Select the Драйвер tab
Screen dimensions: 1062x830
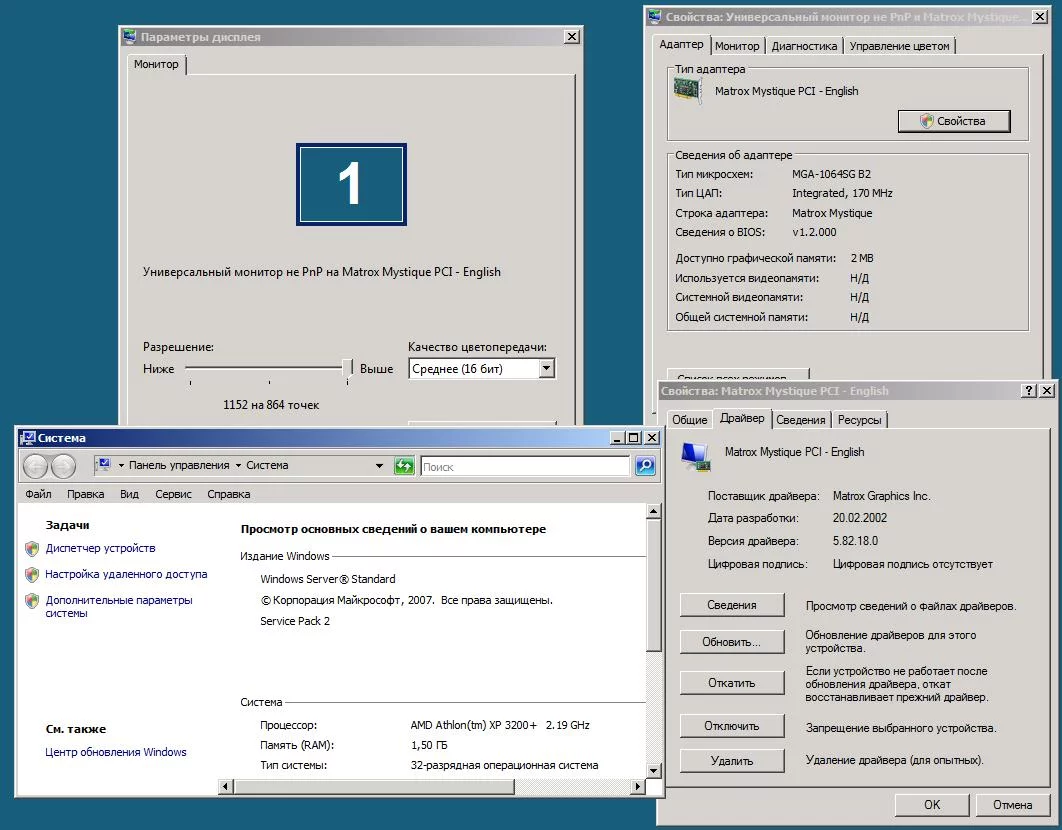[742, 418]
